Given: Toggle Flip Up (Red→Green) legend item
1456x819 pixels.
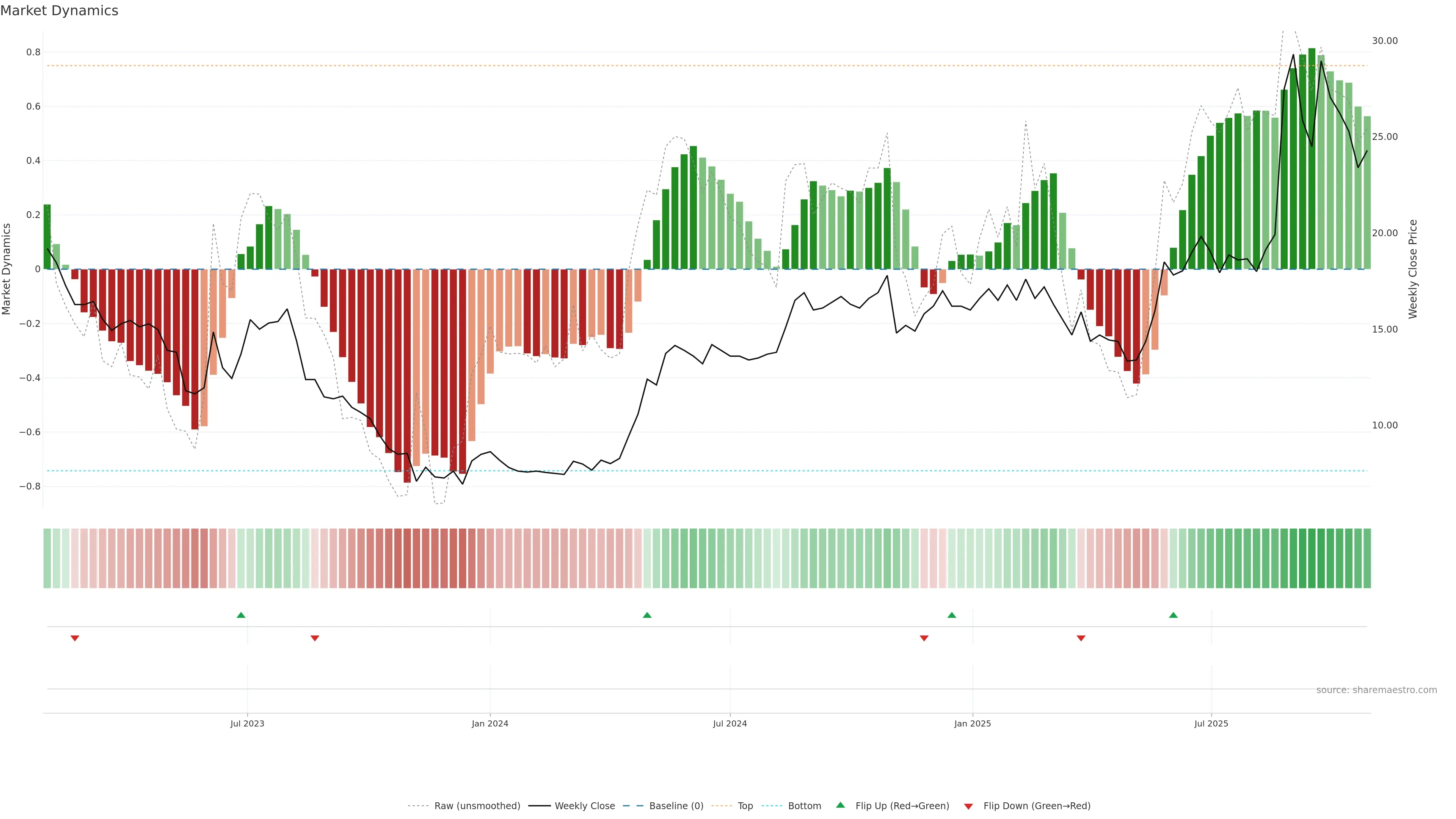Looking at the screenshot, I should [902, 806].
